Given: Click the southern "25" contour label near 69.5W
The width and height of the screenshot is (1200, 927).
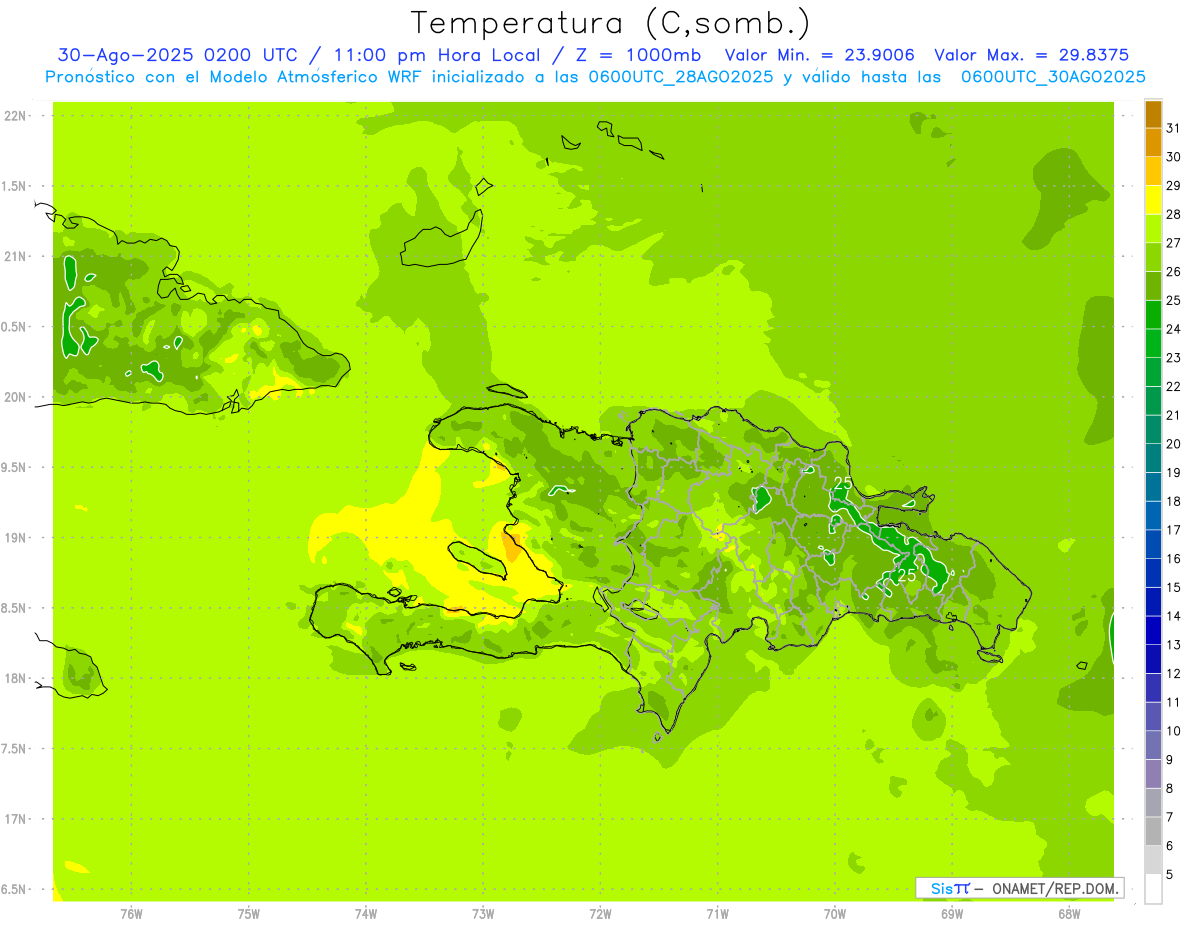Looking at the screenshot, I should click(x=907, y=576).
